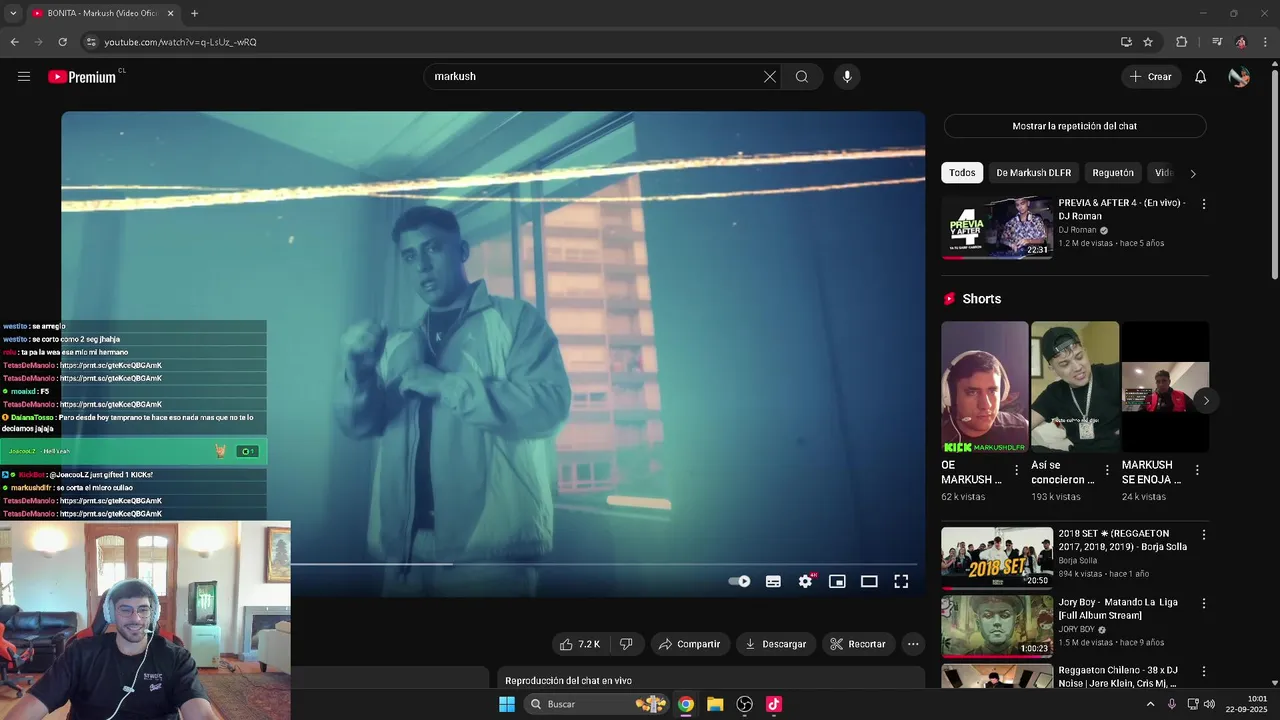The image size is (1280, 720).
Task: Run search with the magnifier button
Action: (801, 76)
